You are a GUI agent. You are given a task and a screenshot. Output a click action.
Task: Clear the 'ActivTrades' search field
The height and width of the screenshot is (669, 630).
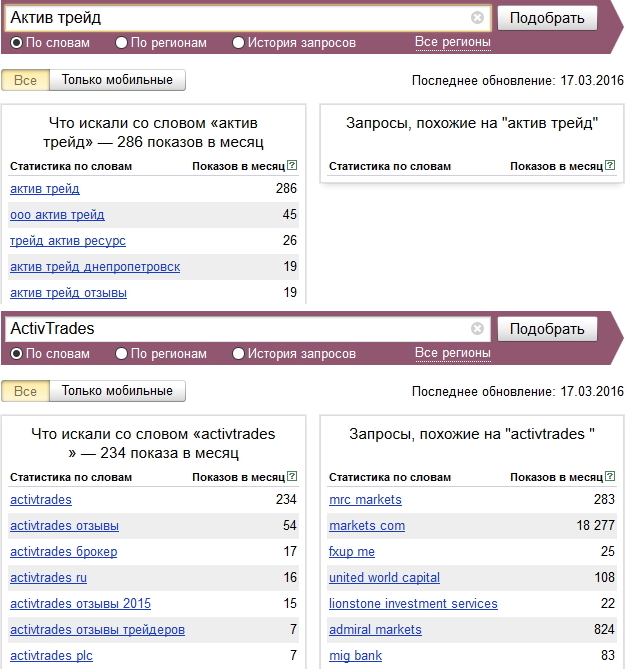(x=477, y=329)
